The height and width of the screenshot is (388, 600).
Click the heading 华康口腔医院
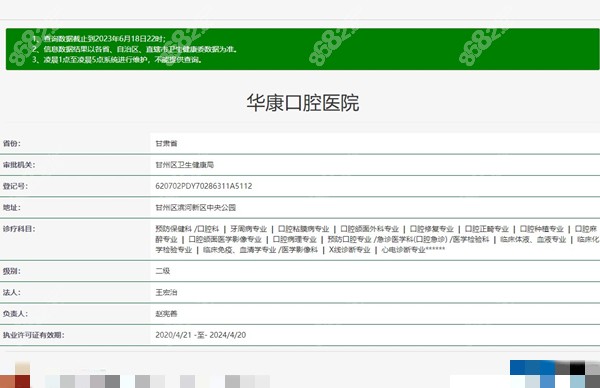[303, 103]
